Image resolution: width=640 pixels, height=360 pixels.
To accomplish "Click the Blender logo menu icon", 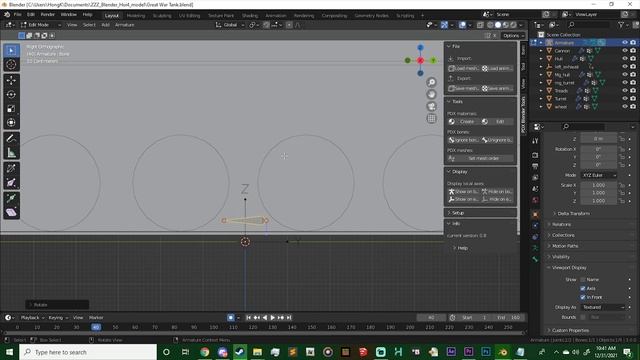I will (x=7, y=15).
